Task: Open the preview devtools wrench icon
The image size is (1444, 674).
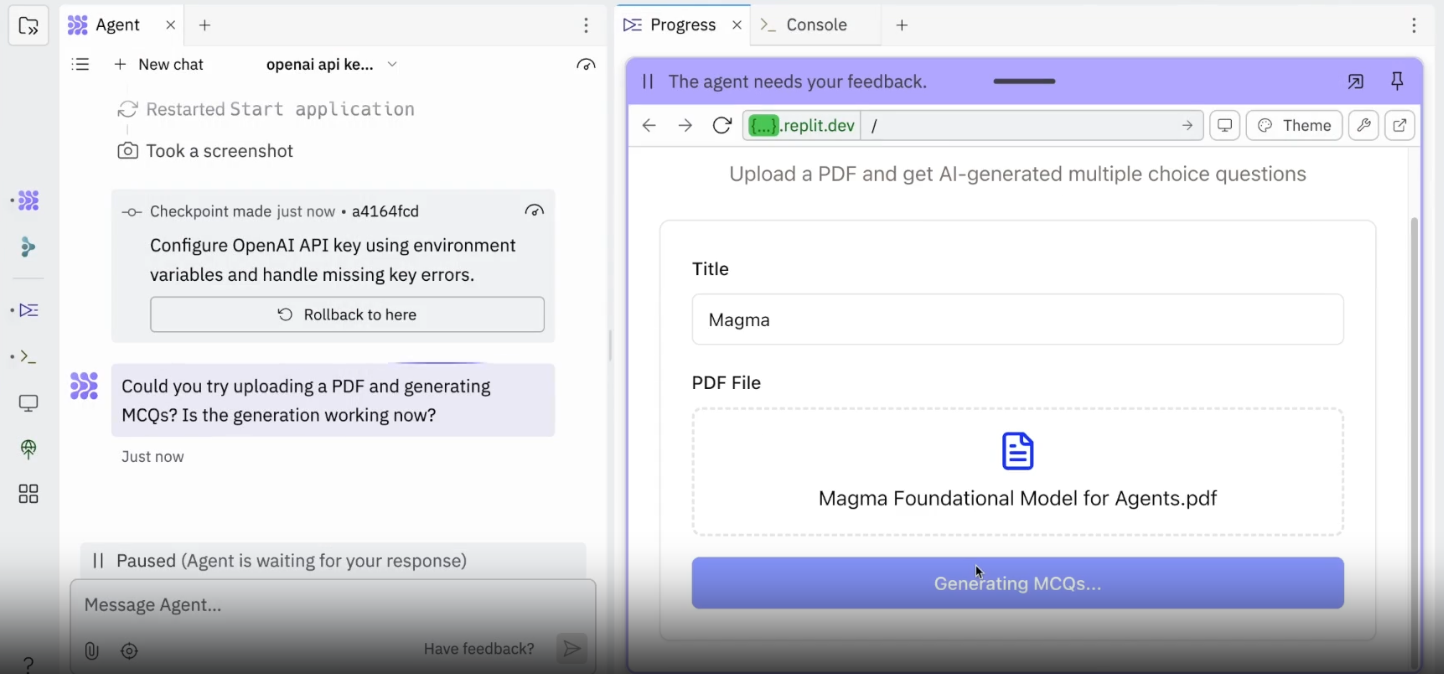Action: tap(1361, 125)
